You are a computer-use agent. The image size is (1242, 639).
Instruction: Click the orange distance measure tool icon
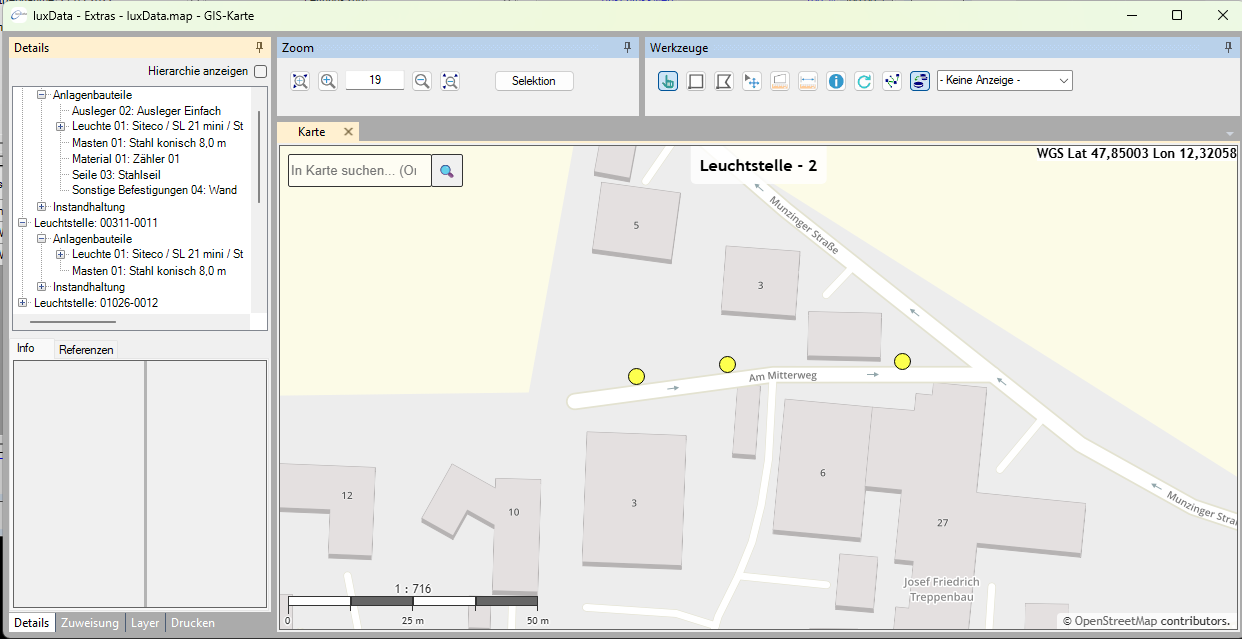(x=808, y=81)
